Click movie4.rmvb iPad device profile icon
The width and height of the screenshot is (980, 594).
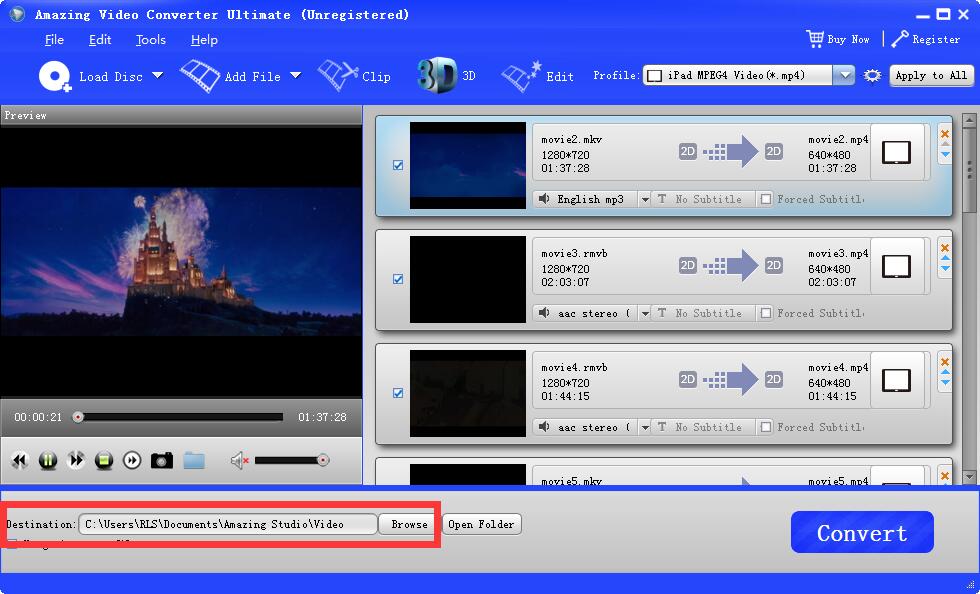(896, 380)
